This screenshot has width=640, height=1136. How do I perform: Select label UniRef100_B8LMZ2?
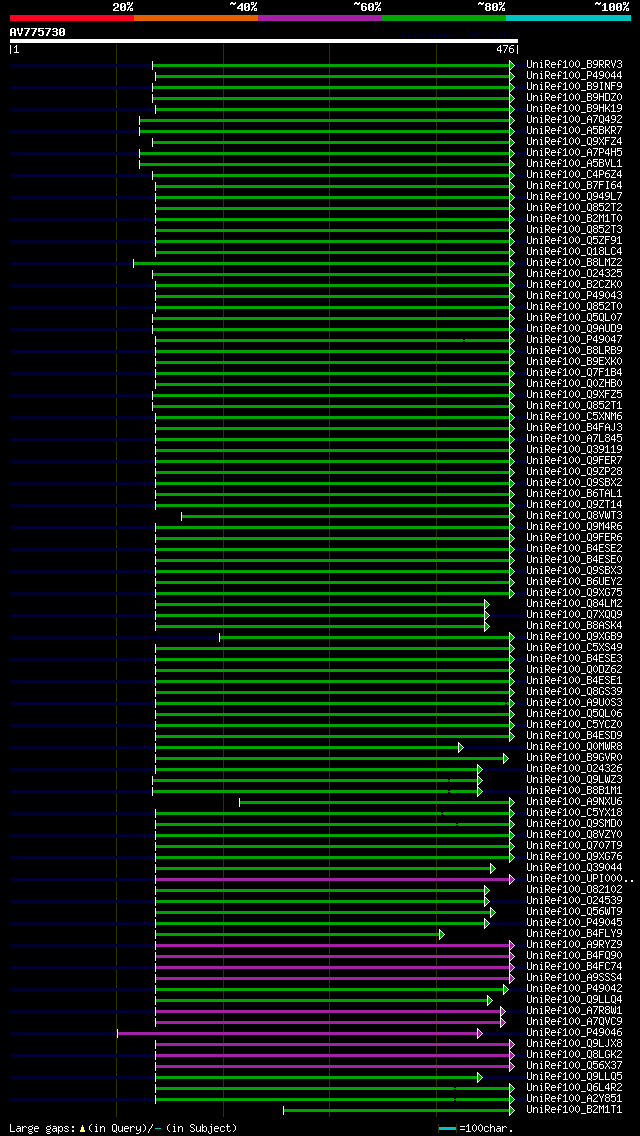click(574, 262)
